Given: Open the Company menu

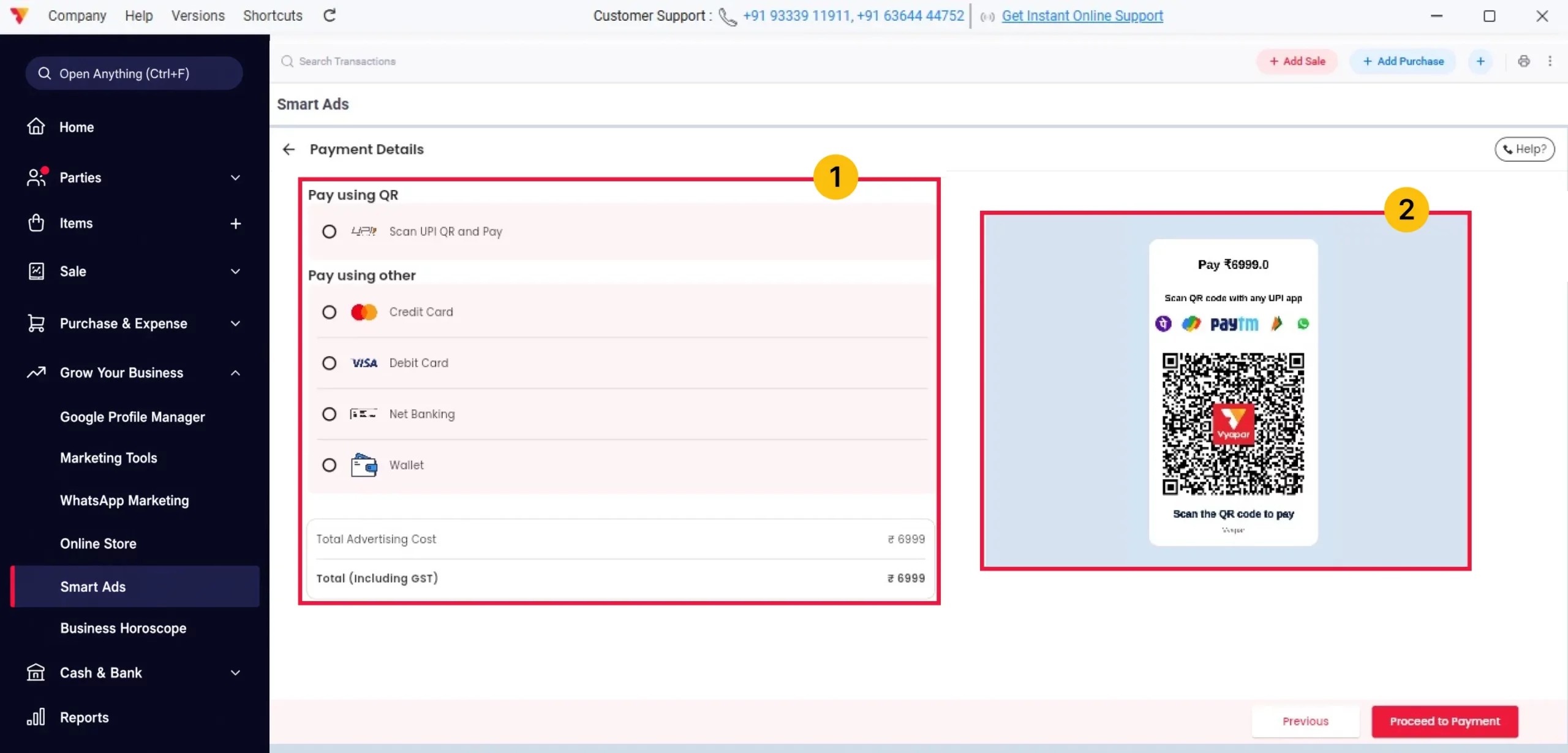Looking at the screenshot, I should tap(77, 16).
